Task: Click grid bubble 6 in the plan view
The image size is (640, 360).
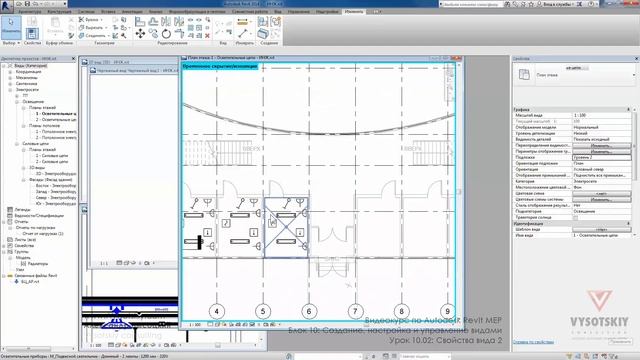Action: [x=309, y=311]
